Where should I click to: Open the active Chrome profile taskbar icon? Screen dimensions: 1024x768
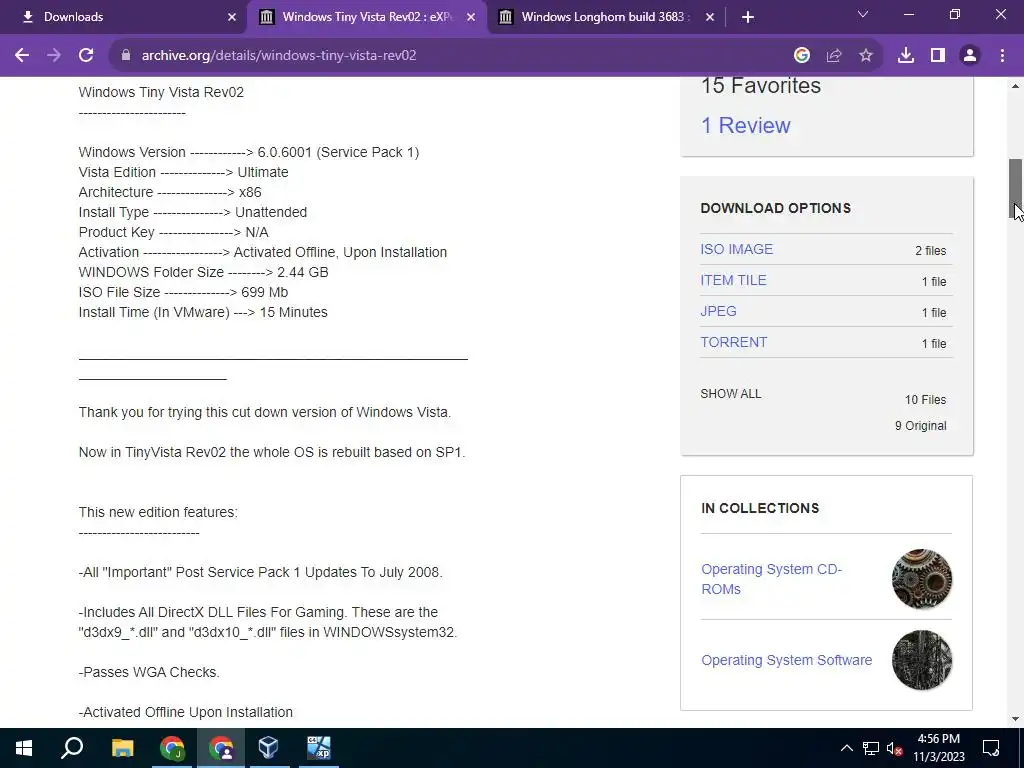221,748
